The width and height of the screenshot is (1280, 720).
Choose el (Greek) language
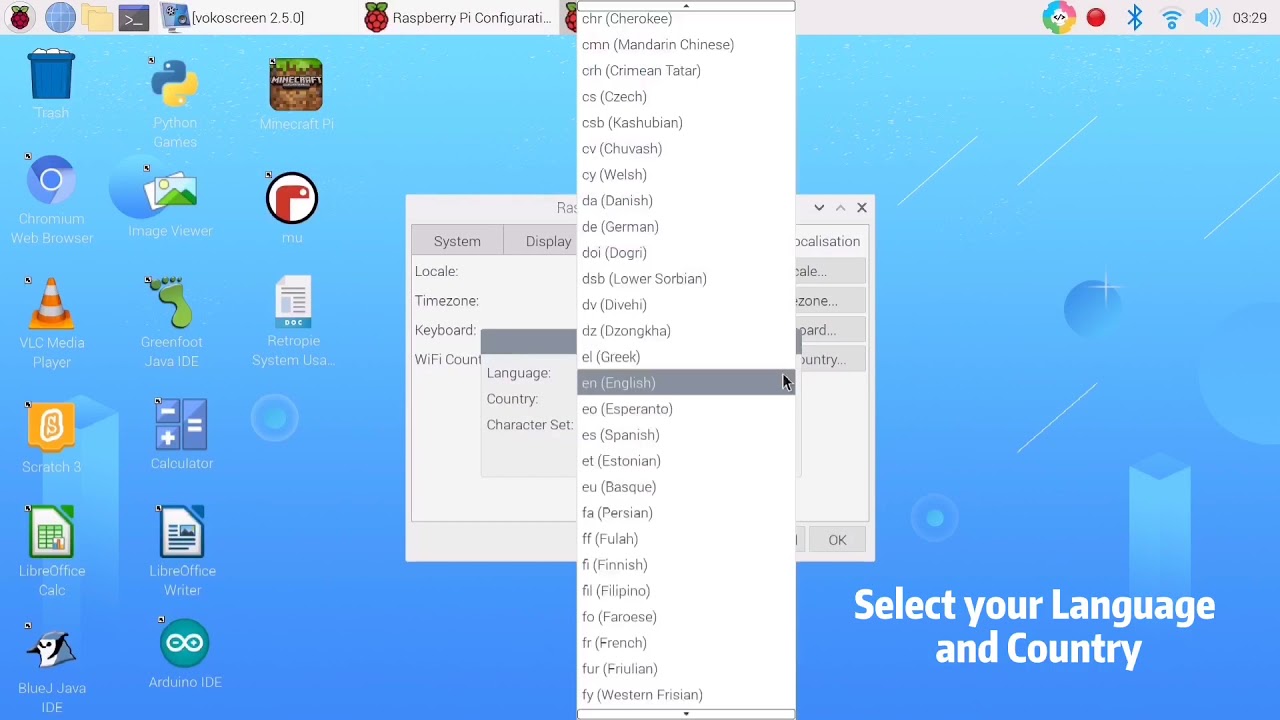(x=686, y=356)
